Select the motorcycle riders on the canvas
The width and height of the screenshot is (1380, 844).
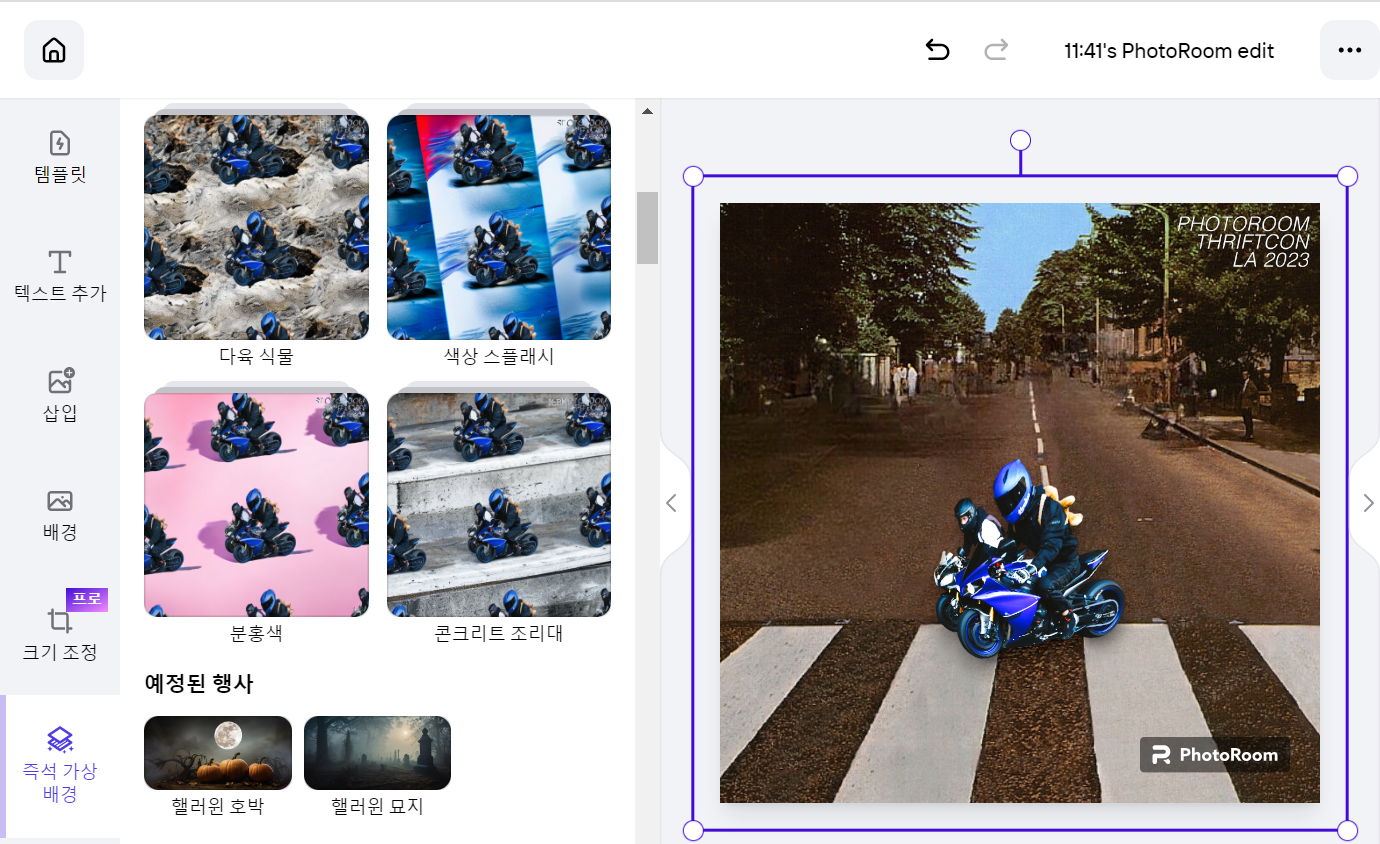tap(1030, 560)
